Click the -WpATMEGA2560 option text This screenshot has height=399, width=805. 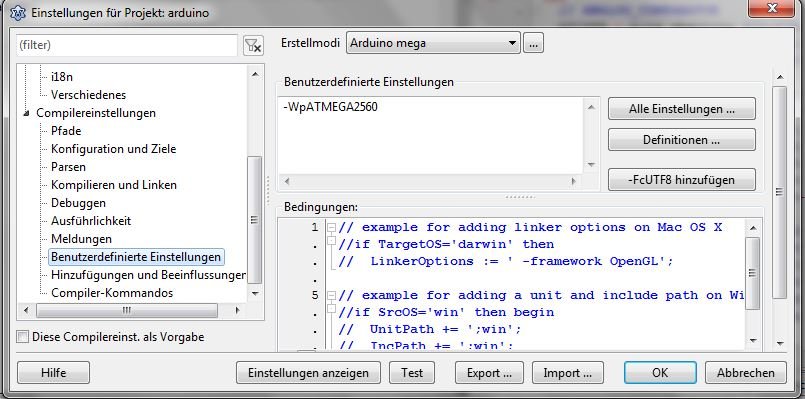[x=330, y=107]
